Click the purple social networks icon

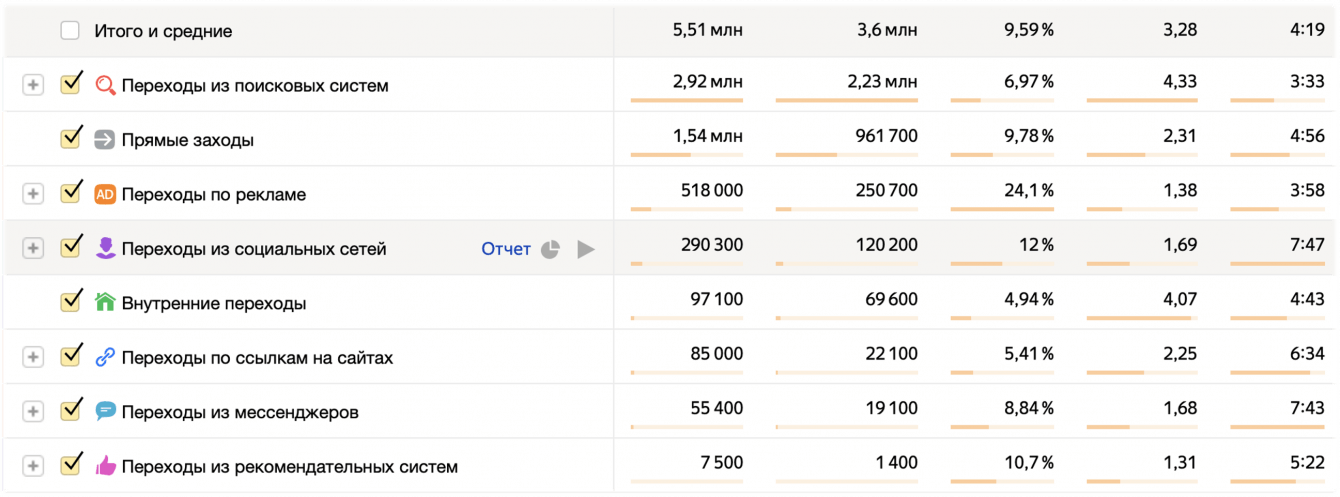105,248
